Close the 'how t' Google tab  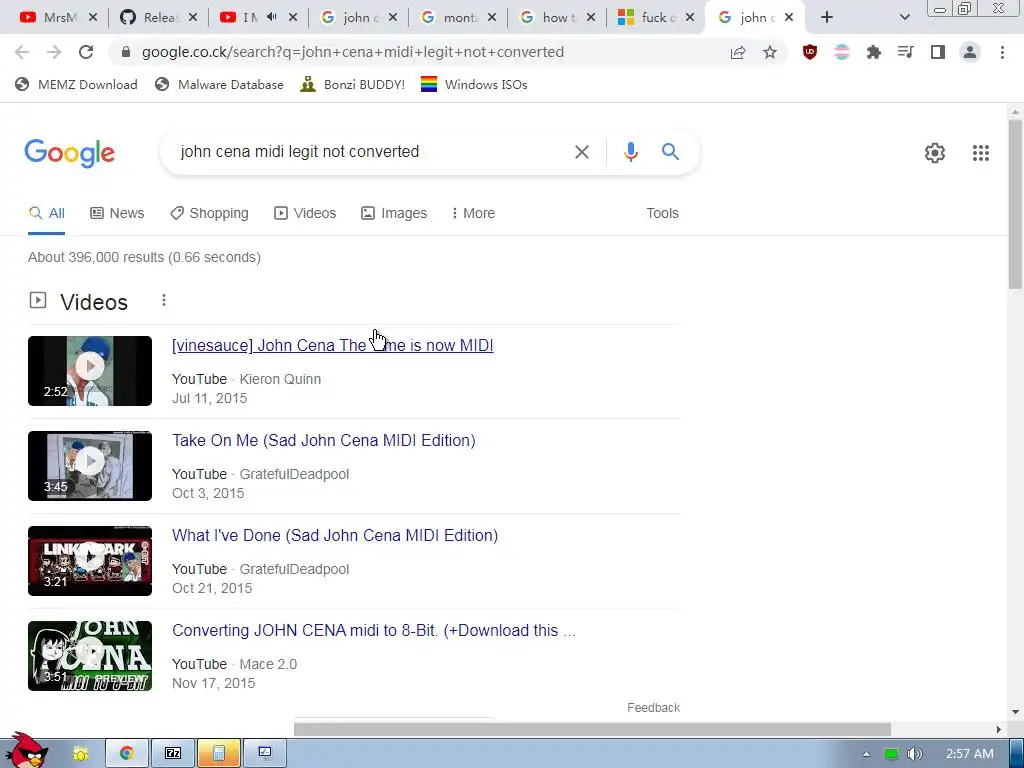(590, 18)
